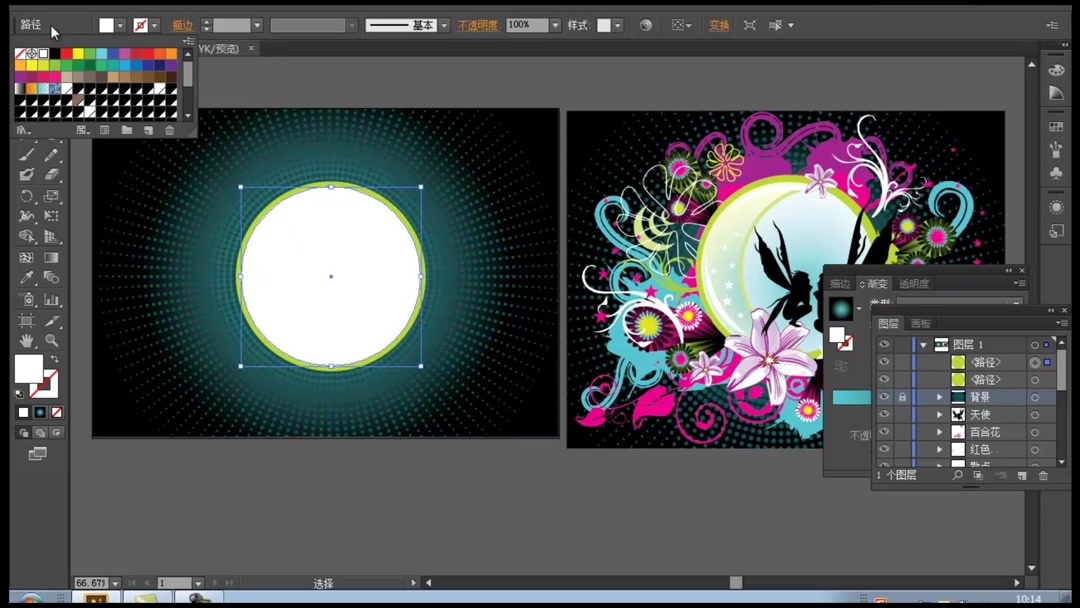Change the screen mode button
Screen dimensions: 1080x608
pyautogui.click(x=37, y=454)
